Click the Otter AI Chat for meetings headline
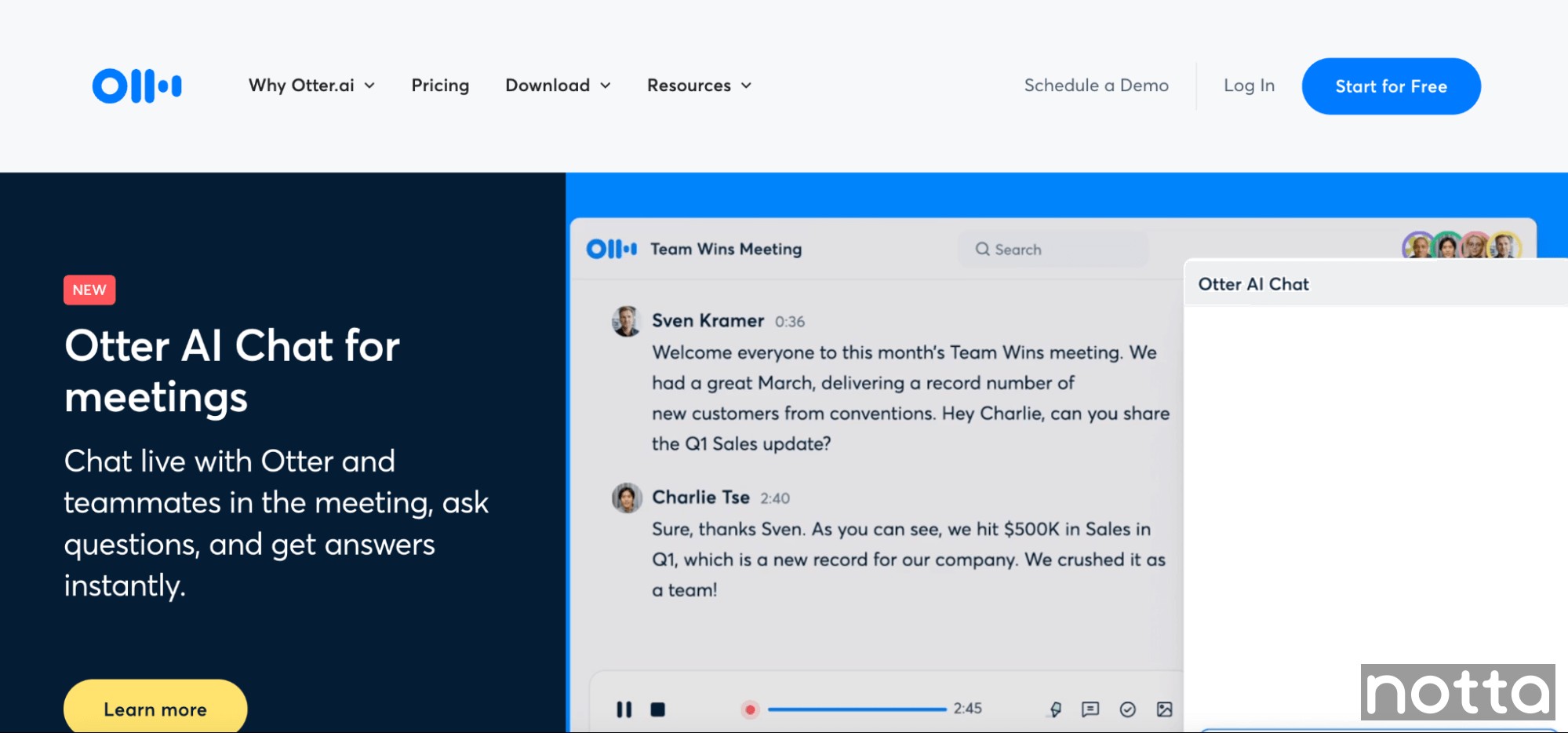 [232, 371]
